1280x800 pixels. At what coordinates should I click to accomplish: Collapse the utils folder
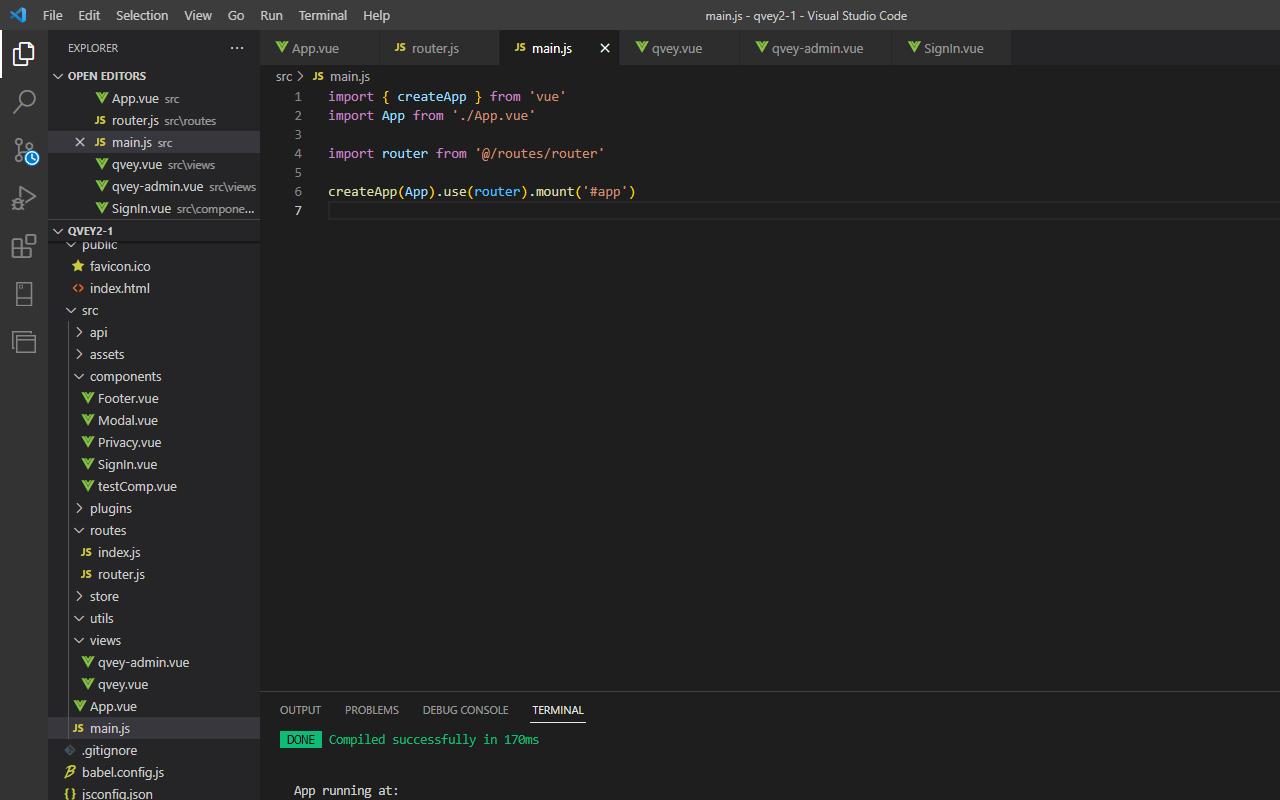coord(80,618)
